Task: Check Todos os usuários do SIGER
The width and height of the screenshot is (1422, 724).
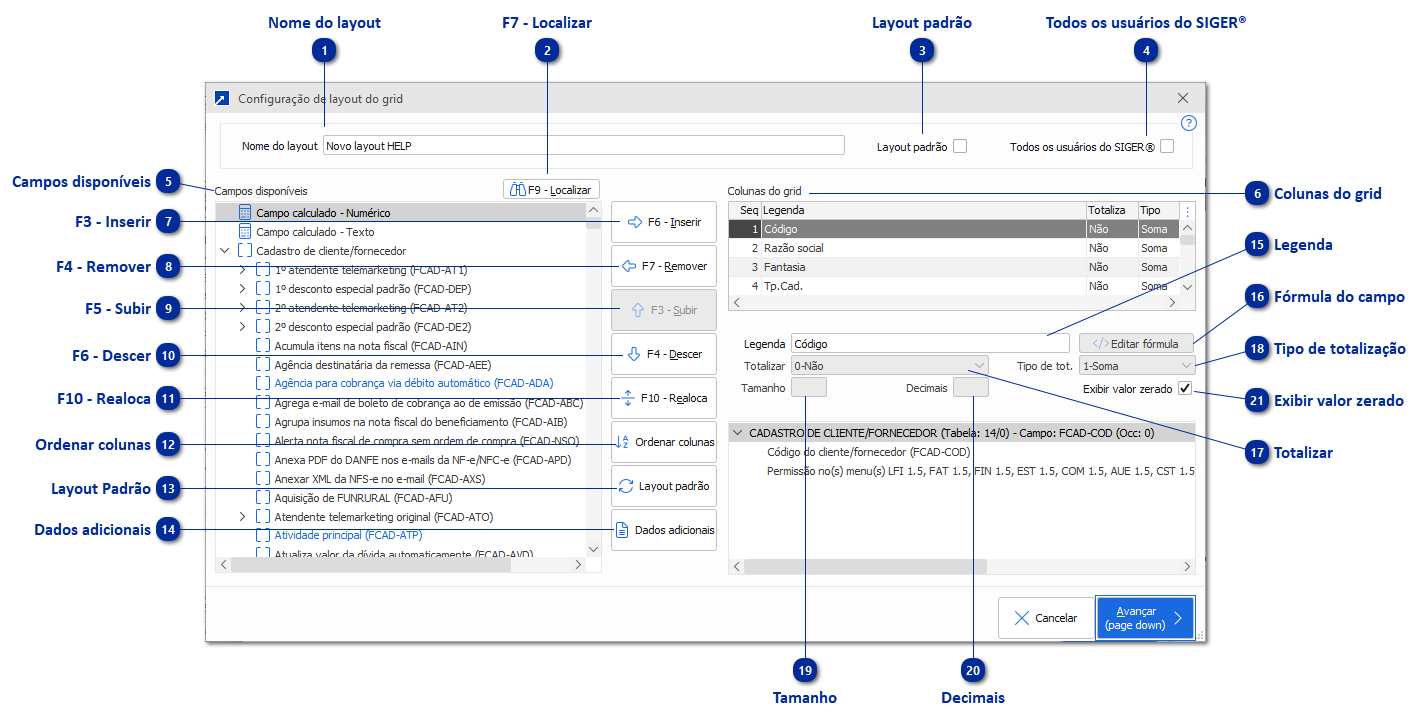Action: pyautogui.click(x=1166, y=144)
